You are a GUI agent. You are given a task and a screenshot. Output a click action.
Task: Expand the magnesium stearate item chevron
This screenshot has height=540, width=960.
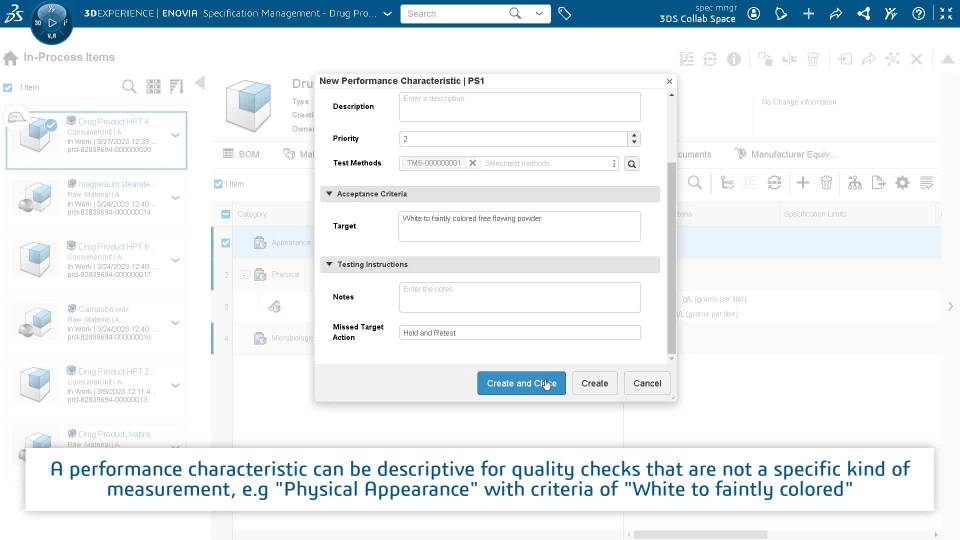click(175, 198)
